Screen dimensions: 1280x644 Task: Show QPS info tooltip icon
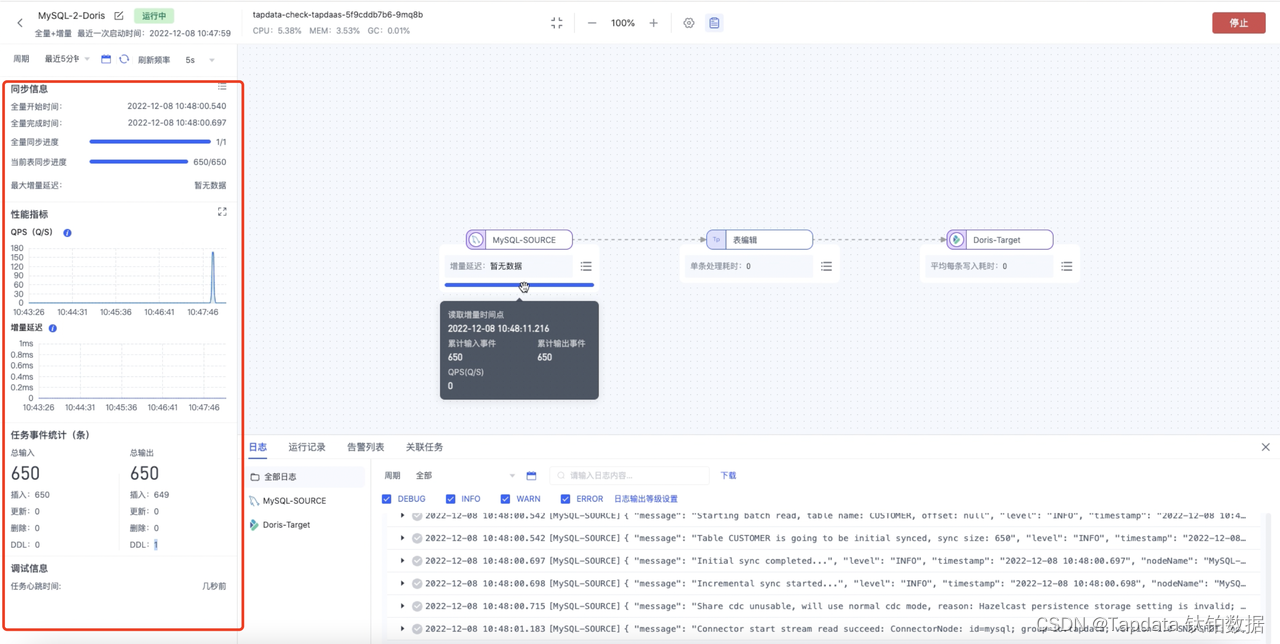pos(67,232)
